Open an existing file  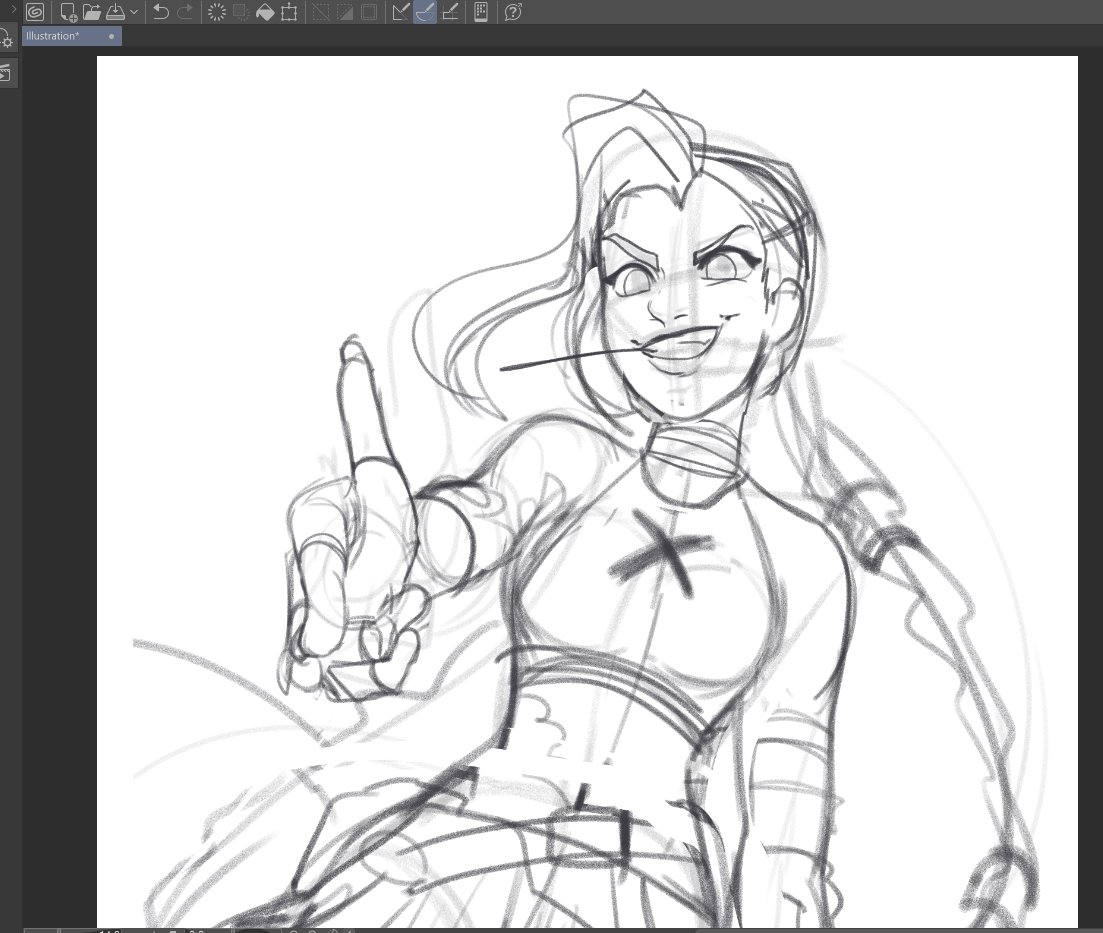[91, 12]
